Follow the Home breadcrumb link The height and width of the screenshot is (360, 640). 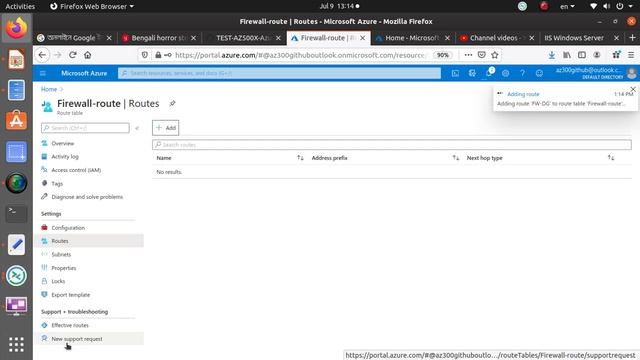(x=49, y=89)
